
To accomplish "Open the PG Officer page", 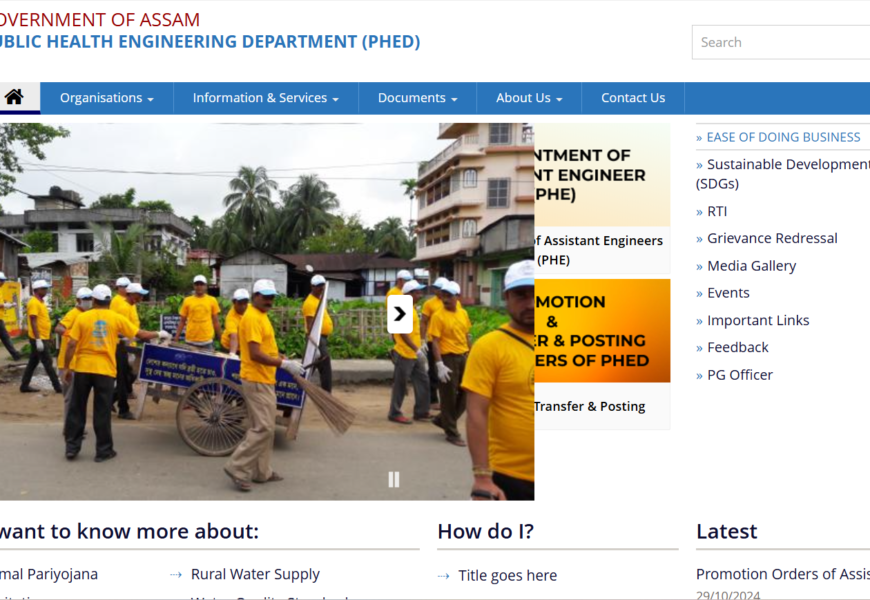I will (739, 375).
